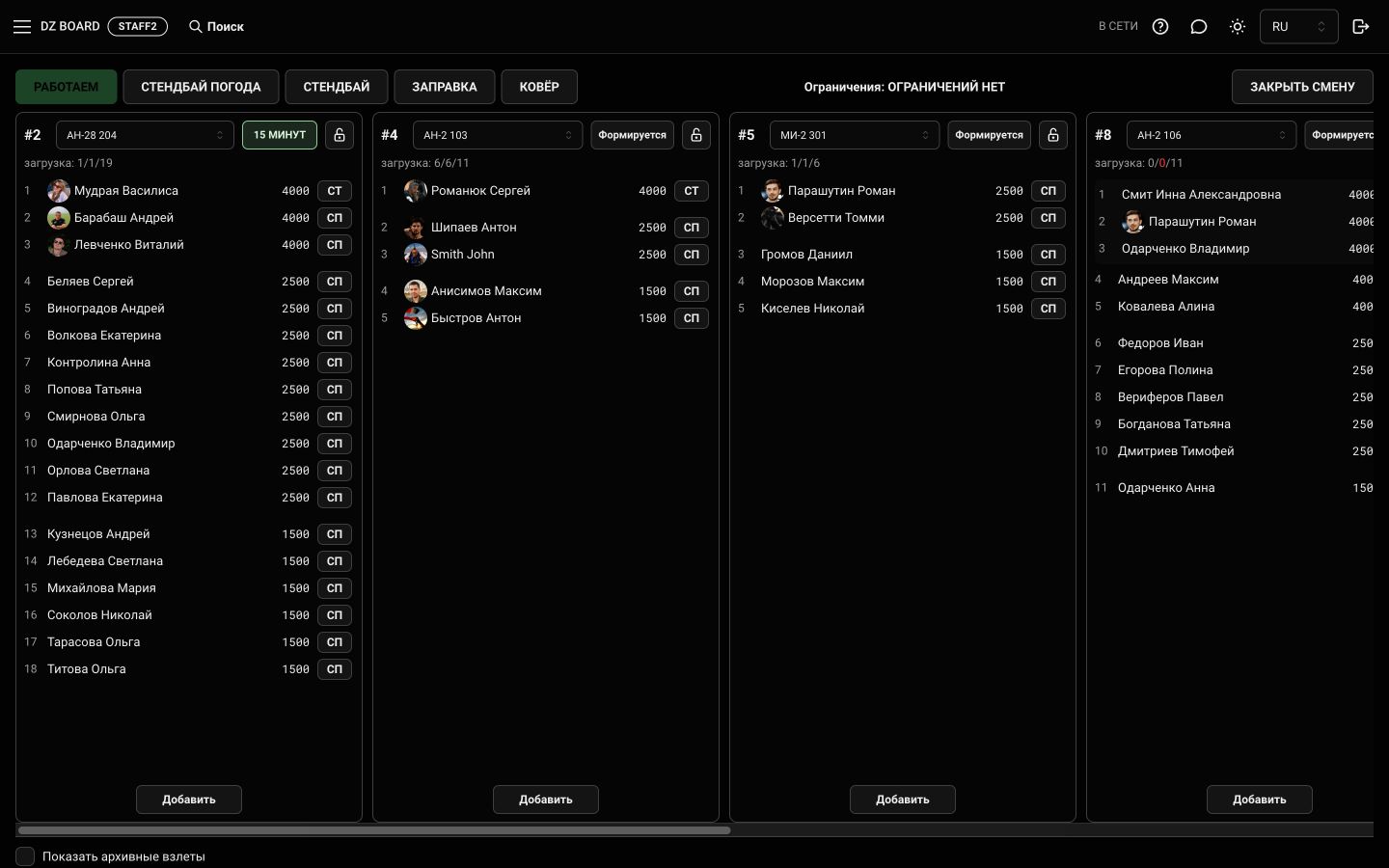Open aircraft dropdown АН-2 103
1389x868 pixels.
pos(498,135)
